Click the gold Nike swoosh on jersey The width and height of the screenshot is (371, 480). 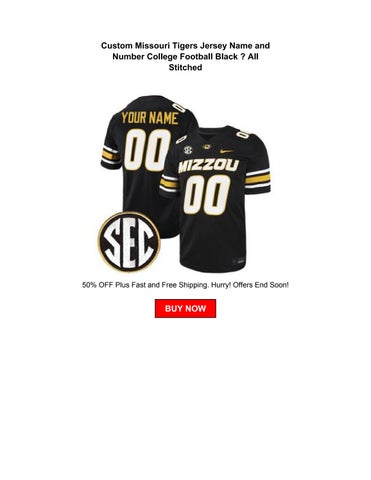[227, 151]
